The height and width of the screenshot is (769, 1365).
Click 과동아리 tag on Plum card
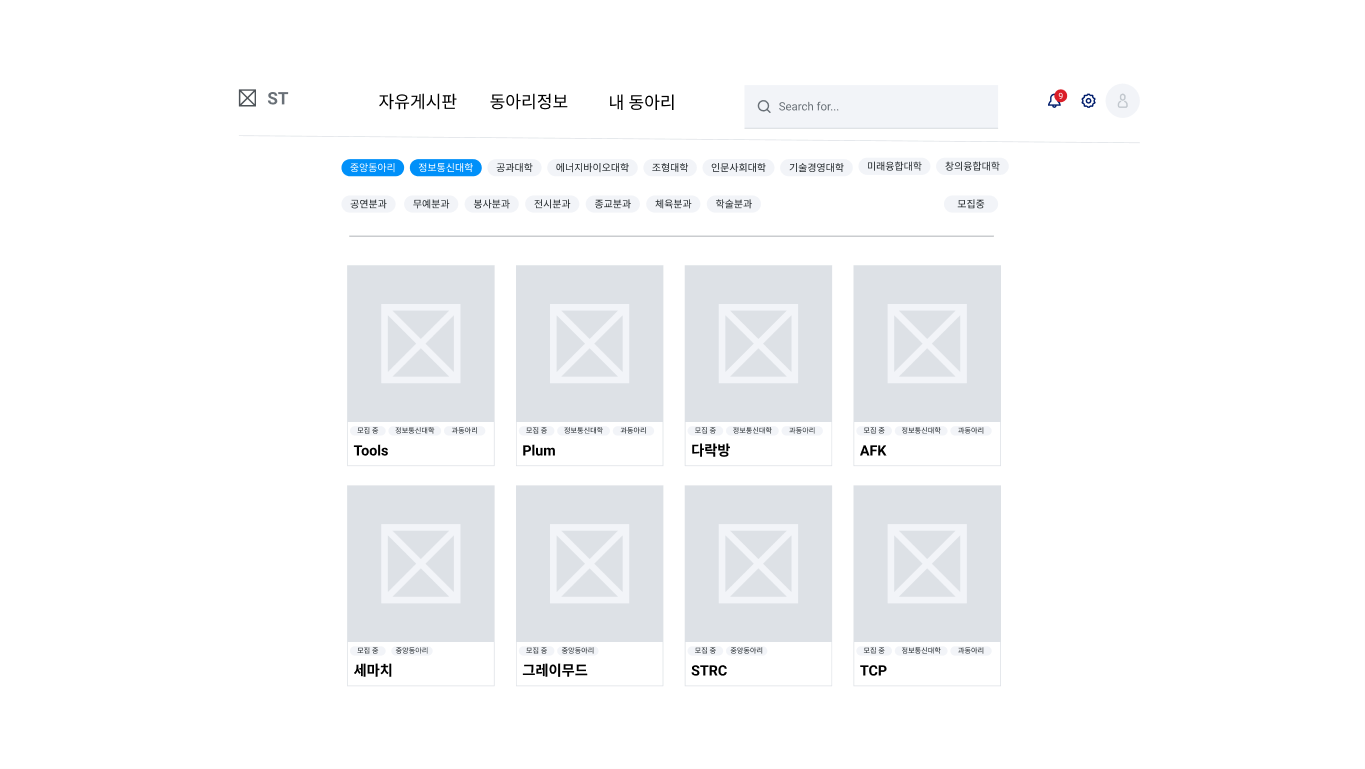[x=633, y=431]
